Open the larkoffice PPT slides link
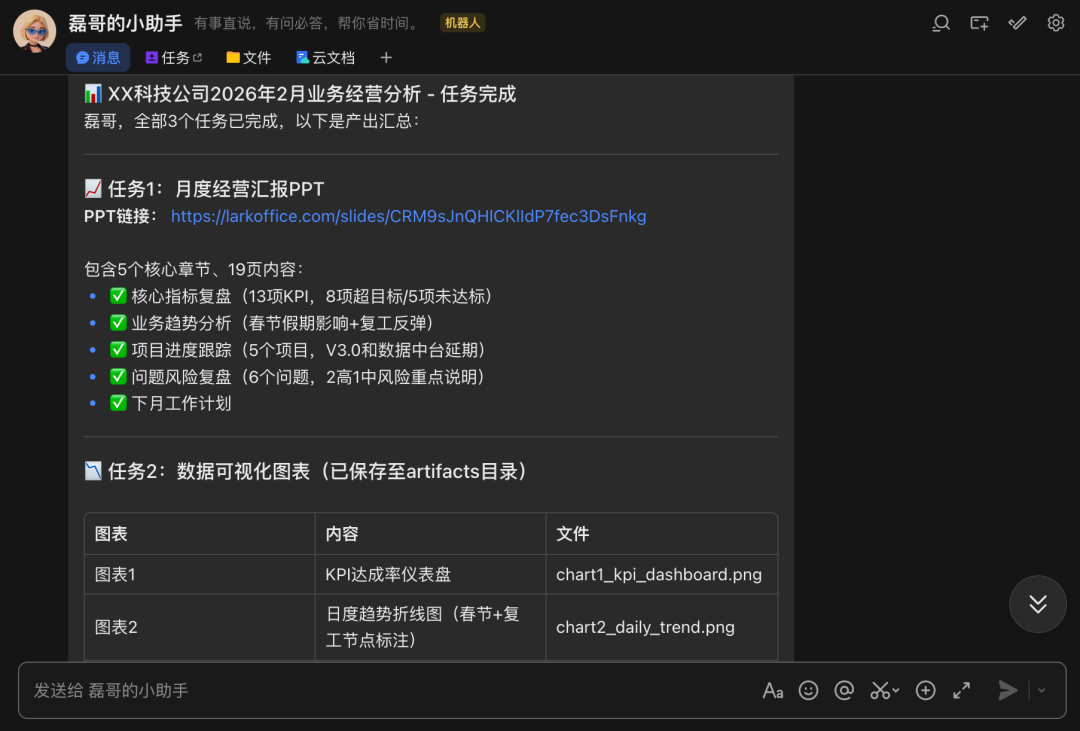This screenshot has height=731, width=1080. click(408, 216)
